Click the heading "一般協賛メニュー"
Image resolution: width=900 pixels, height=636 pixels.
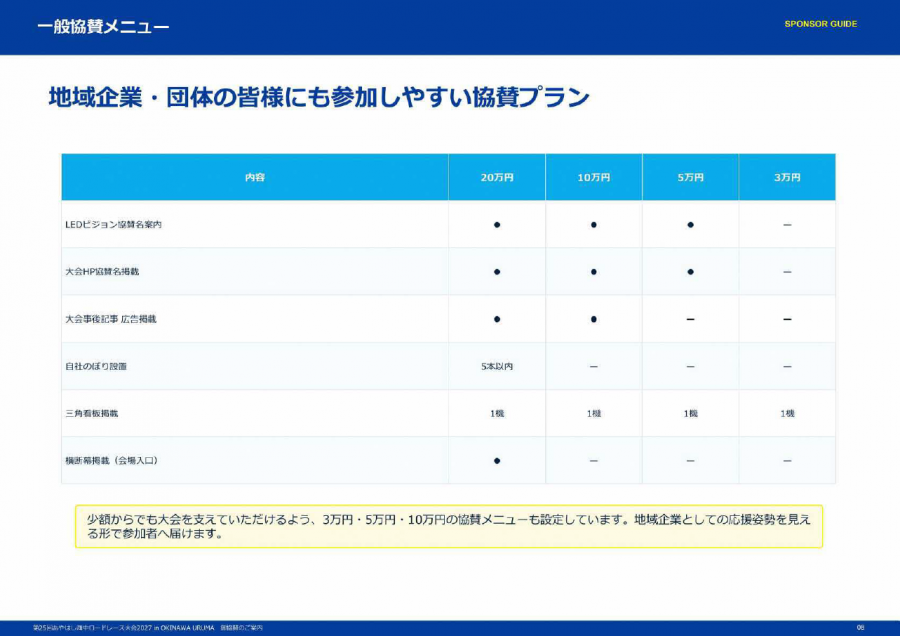click(x=103, y=26)
